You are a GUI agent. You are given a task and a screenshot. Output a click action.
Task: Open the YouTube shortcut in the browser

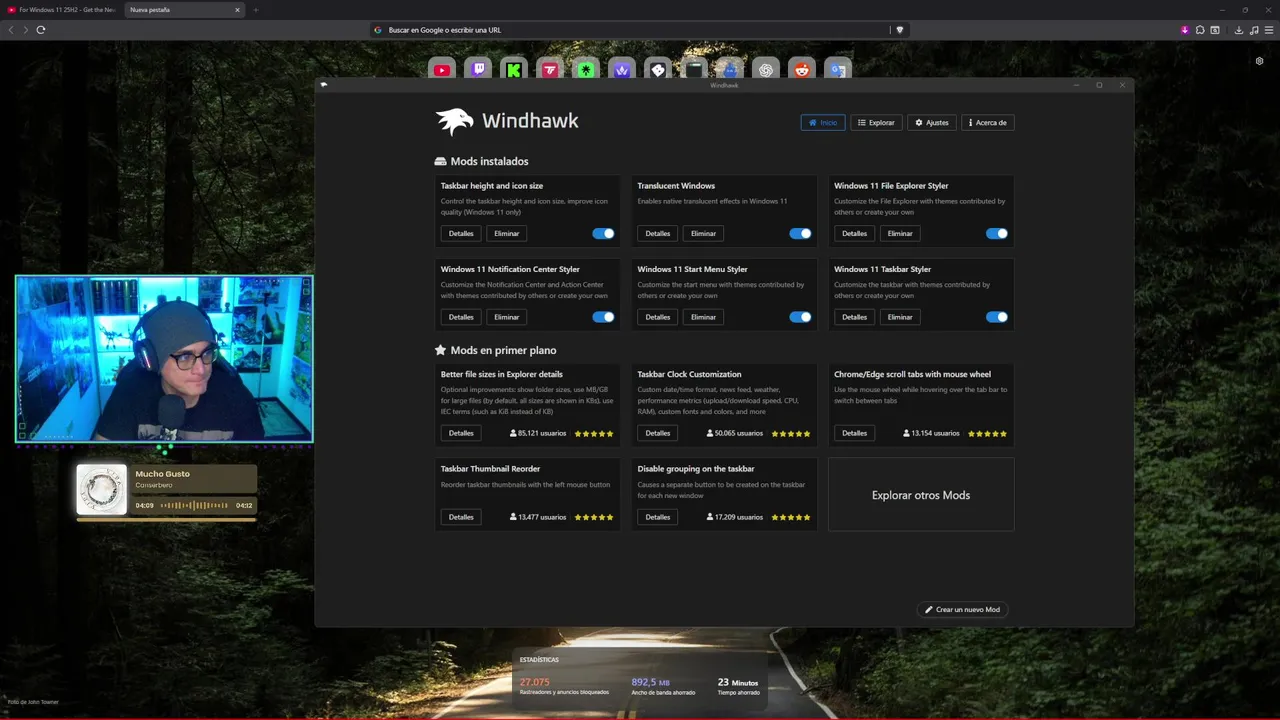point(442,69)
